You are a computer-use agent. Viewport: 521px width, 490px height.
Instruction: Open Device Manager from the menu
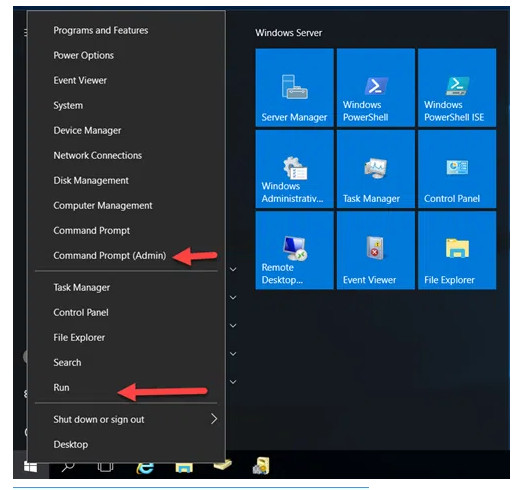(126, 130)
